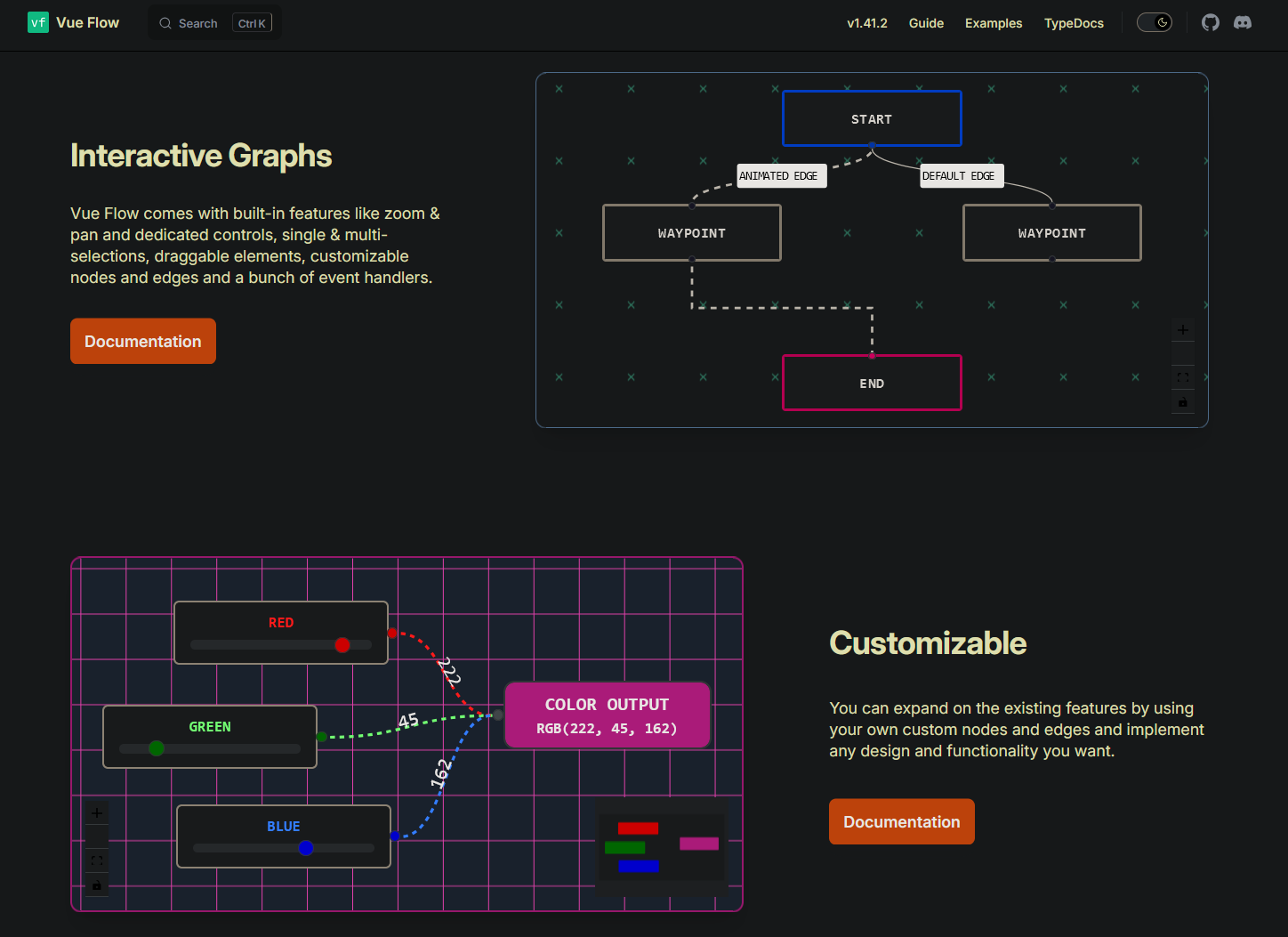Click the search box in the navbar
The width and height of the screenshot is (1288, 937).
coord(214,23)
